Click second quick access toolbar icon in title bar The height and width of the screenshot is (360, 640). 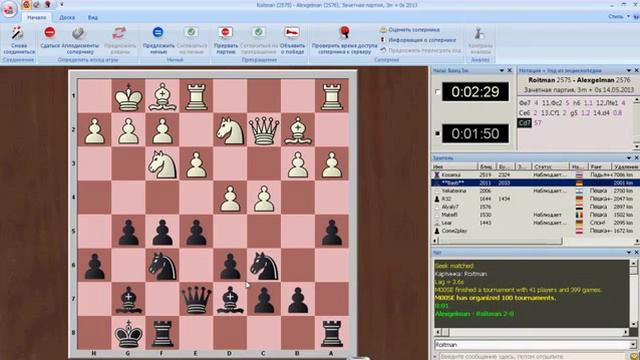pos(37,4)
